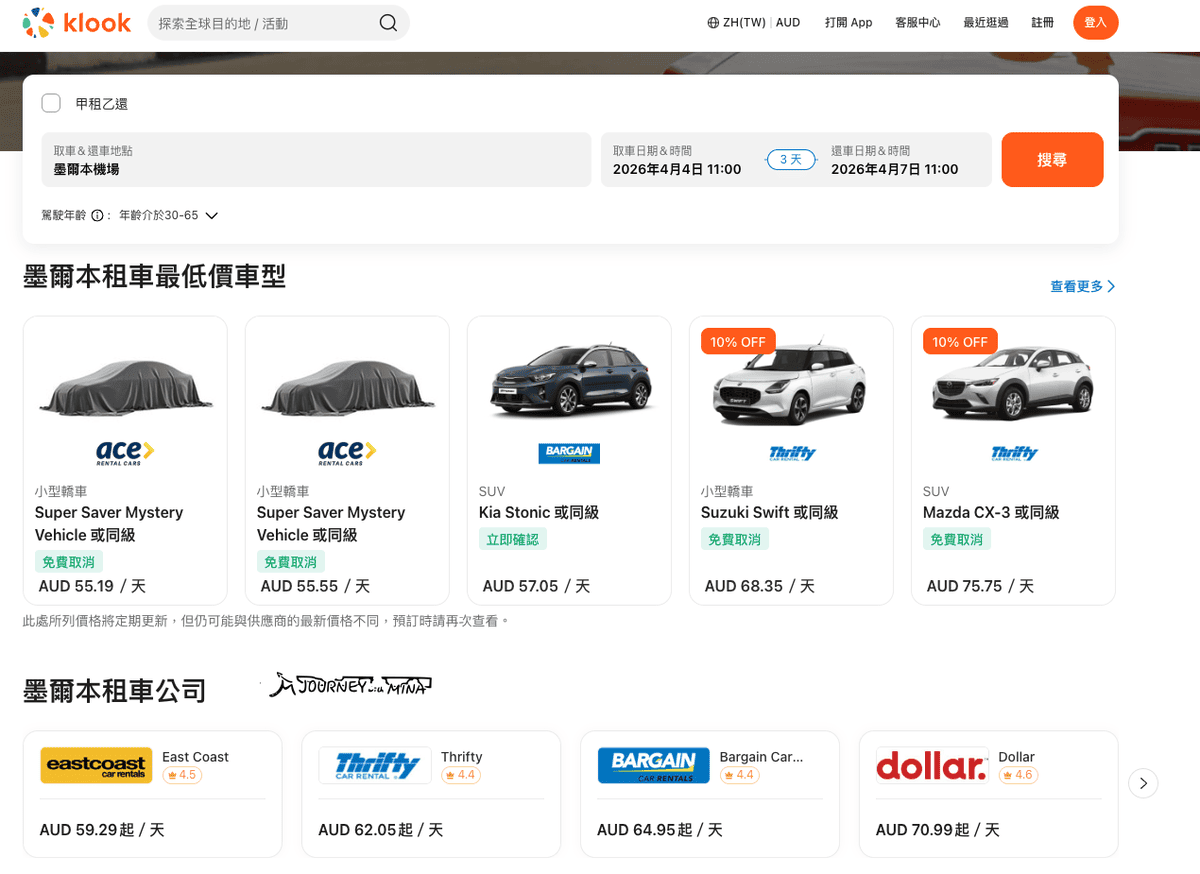Click the Mazda CX-3 car image
This screenshot has width=1200, height=874.
pos(1013,385)
